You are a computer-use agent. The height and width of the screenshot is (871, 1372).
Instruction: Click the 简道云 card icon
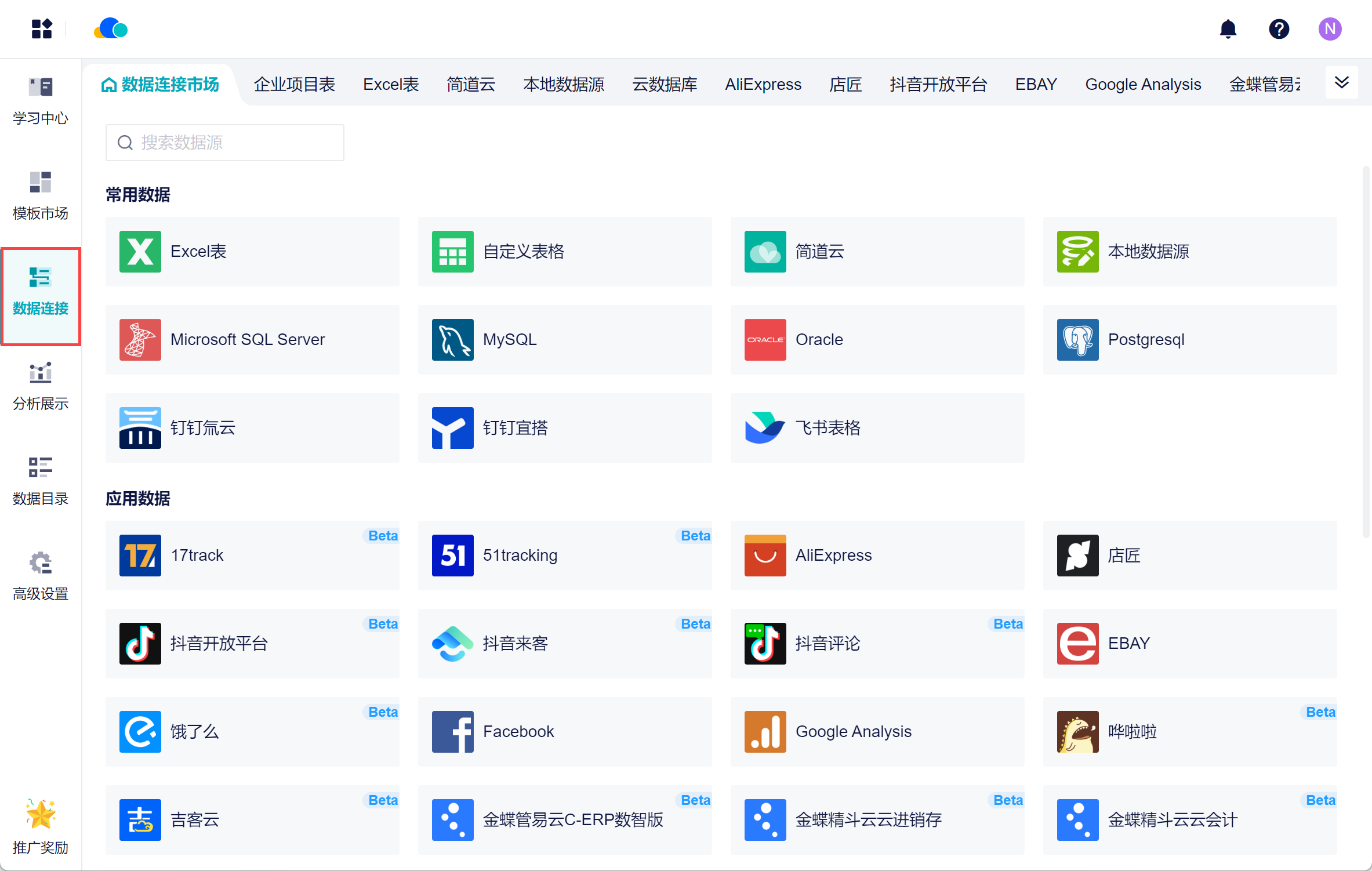tap(765, 252)
